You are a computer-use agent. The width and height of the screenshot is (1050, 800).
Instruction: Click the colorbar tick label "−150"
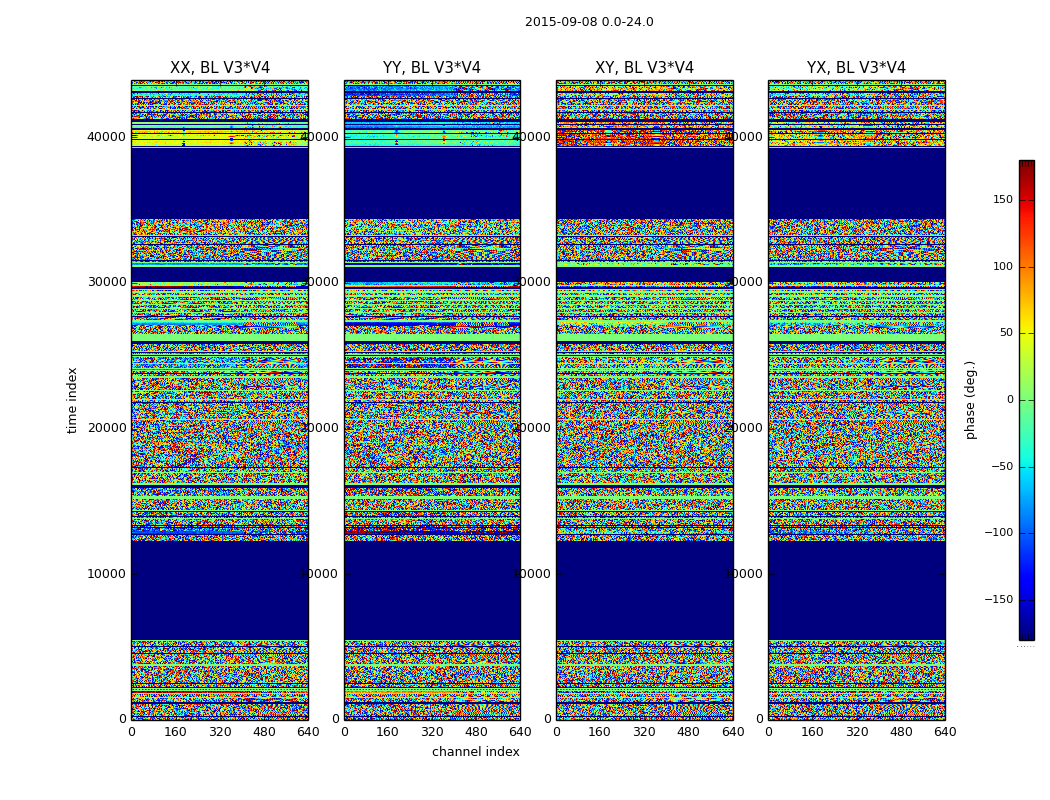tap(998, 599)
